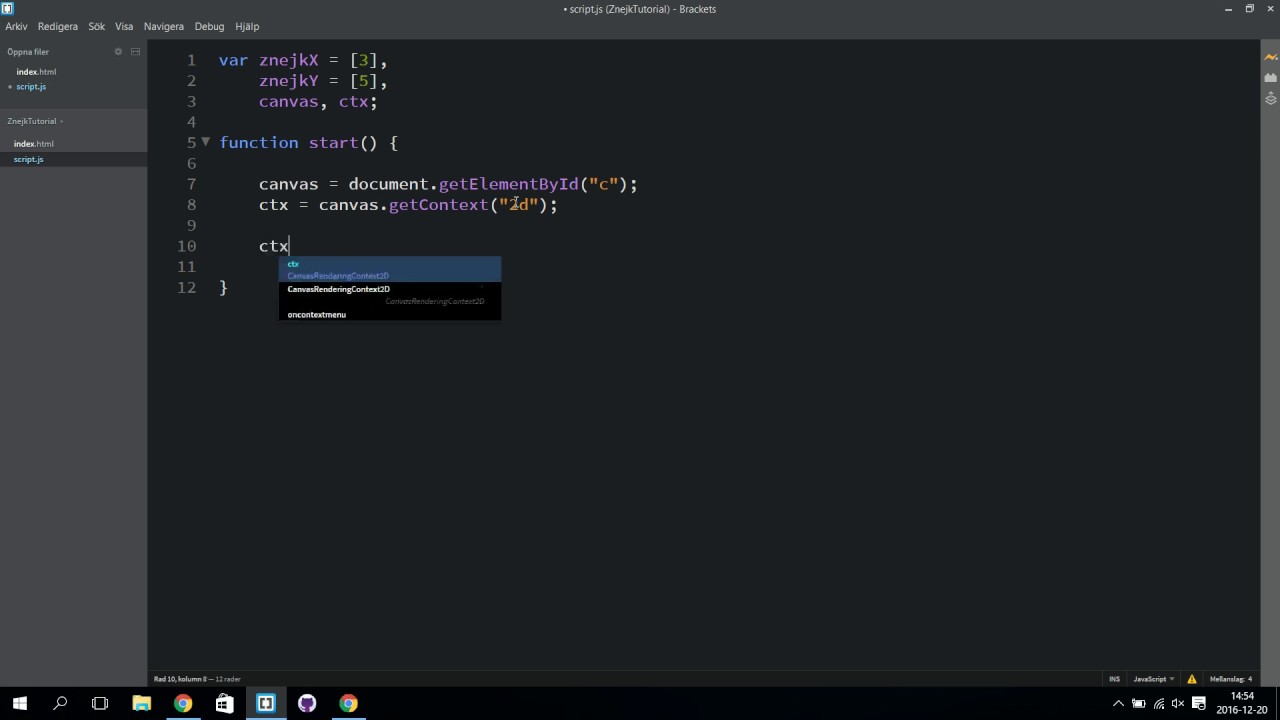Image resolution: width=1280 pixels, height=720 pixels.
Task: Click znejkY variable on line 2
Action: [289, 81]
